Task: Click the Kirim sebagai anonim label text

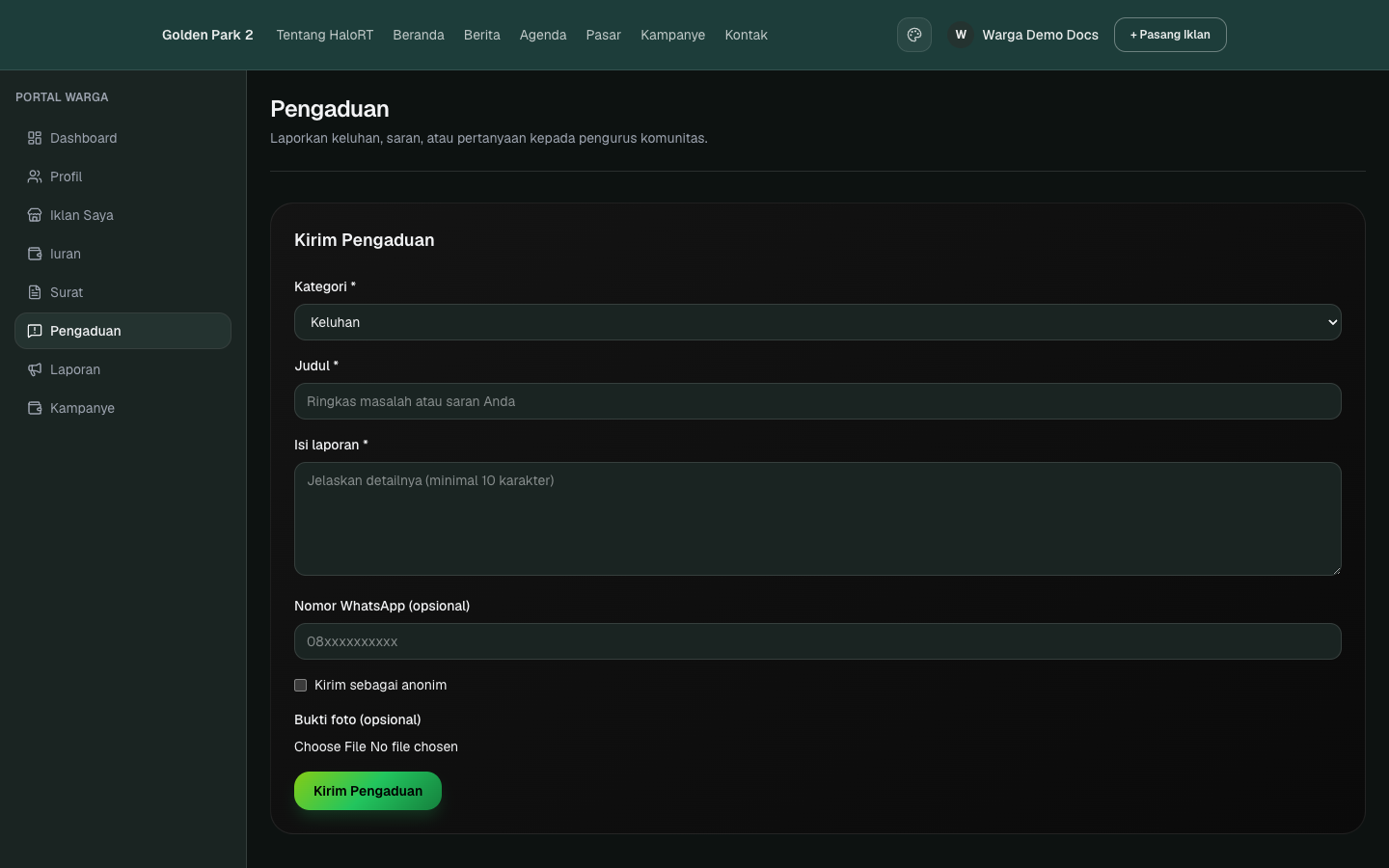Action: point(380,685)
